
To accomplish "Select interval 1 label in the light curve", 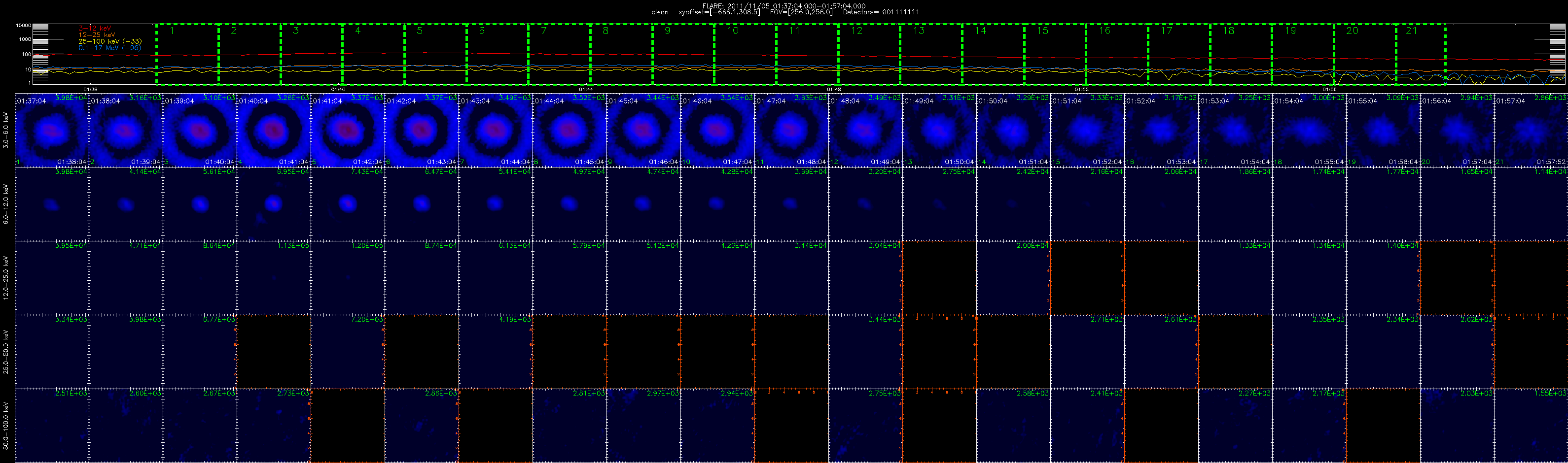I will coord(172,31).
